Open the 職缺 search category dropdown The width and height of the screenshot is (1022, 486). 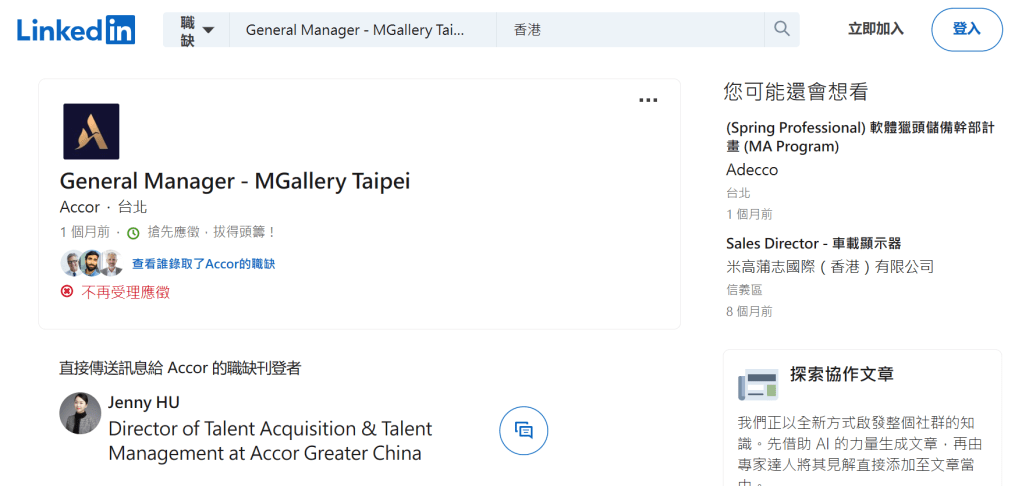(x=197, y=30)
